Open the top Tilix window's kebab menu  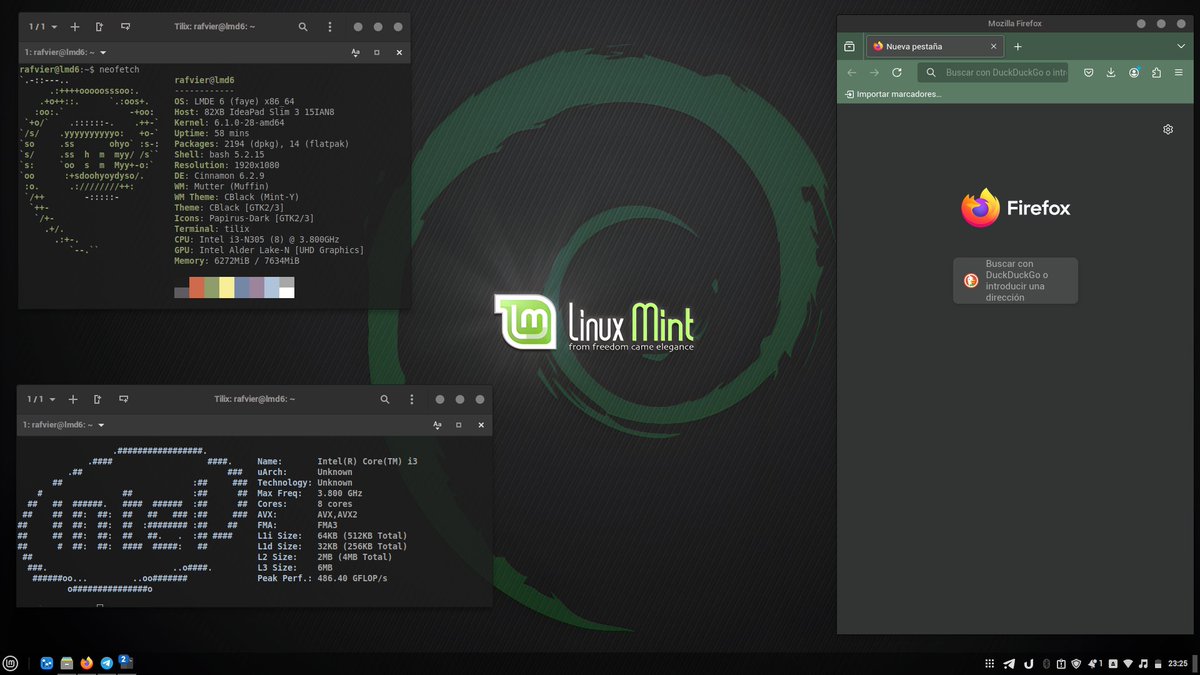(x=330, y=27)
